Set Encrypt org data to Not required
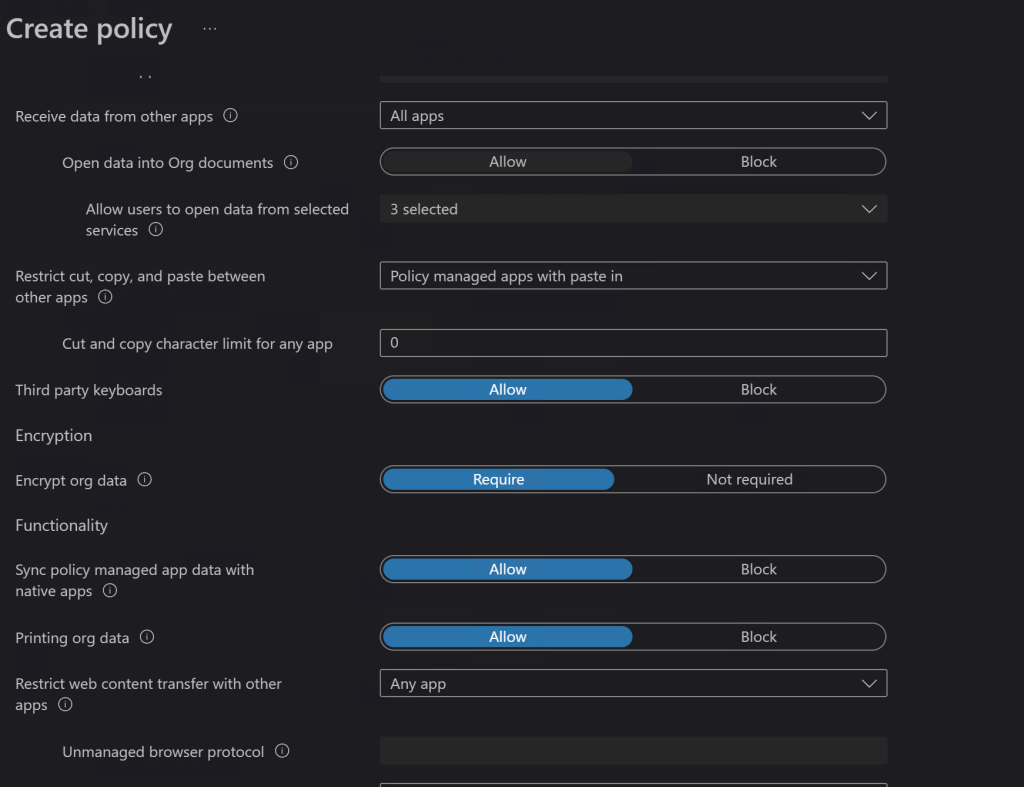The height and width of the screenshot is (787, 1024). (x=749, y=480)
